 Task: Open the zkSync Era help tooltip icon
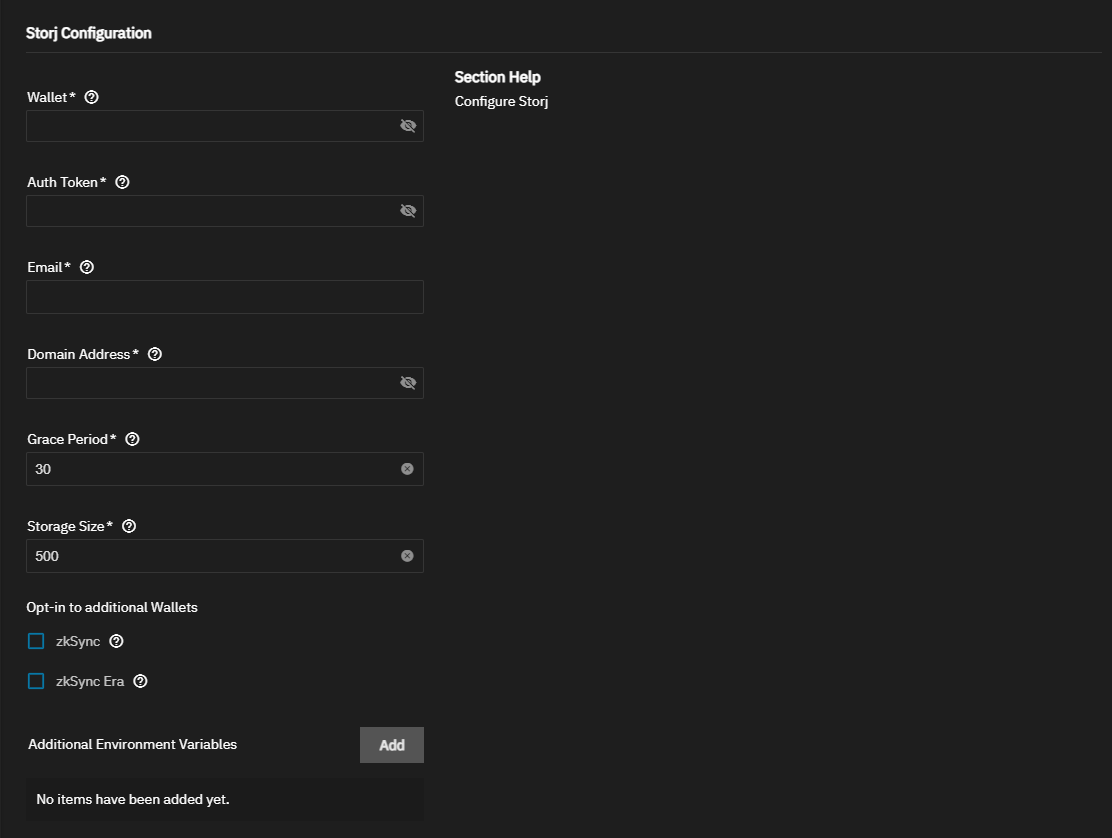[140, 681]
